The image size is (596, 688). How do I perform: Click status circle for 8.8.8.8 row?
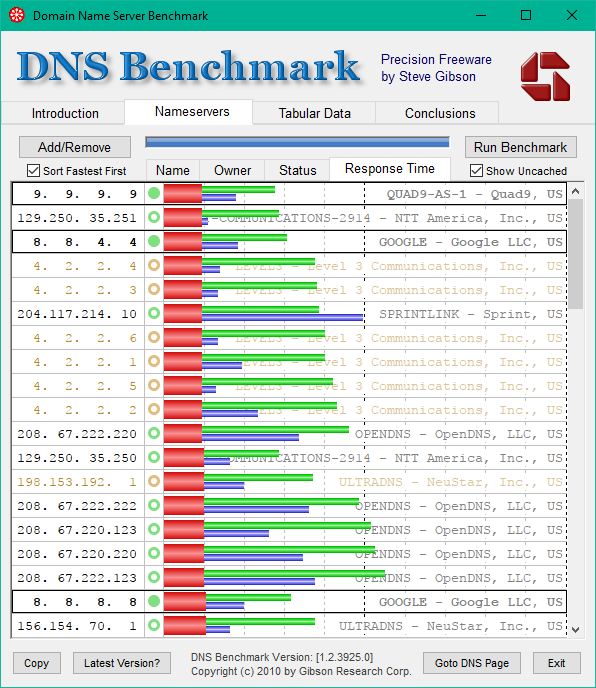coord(154,601)
